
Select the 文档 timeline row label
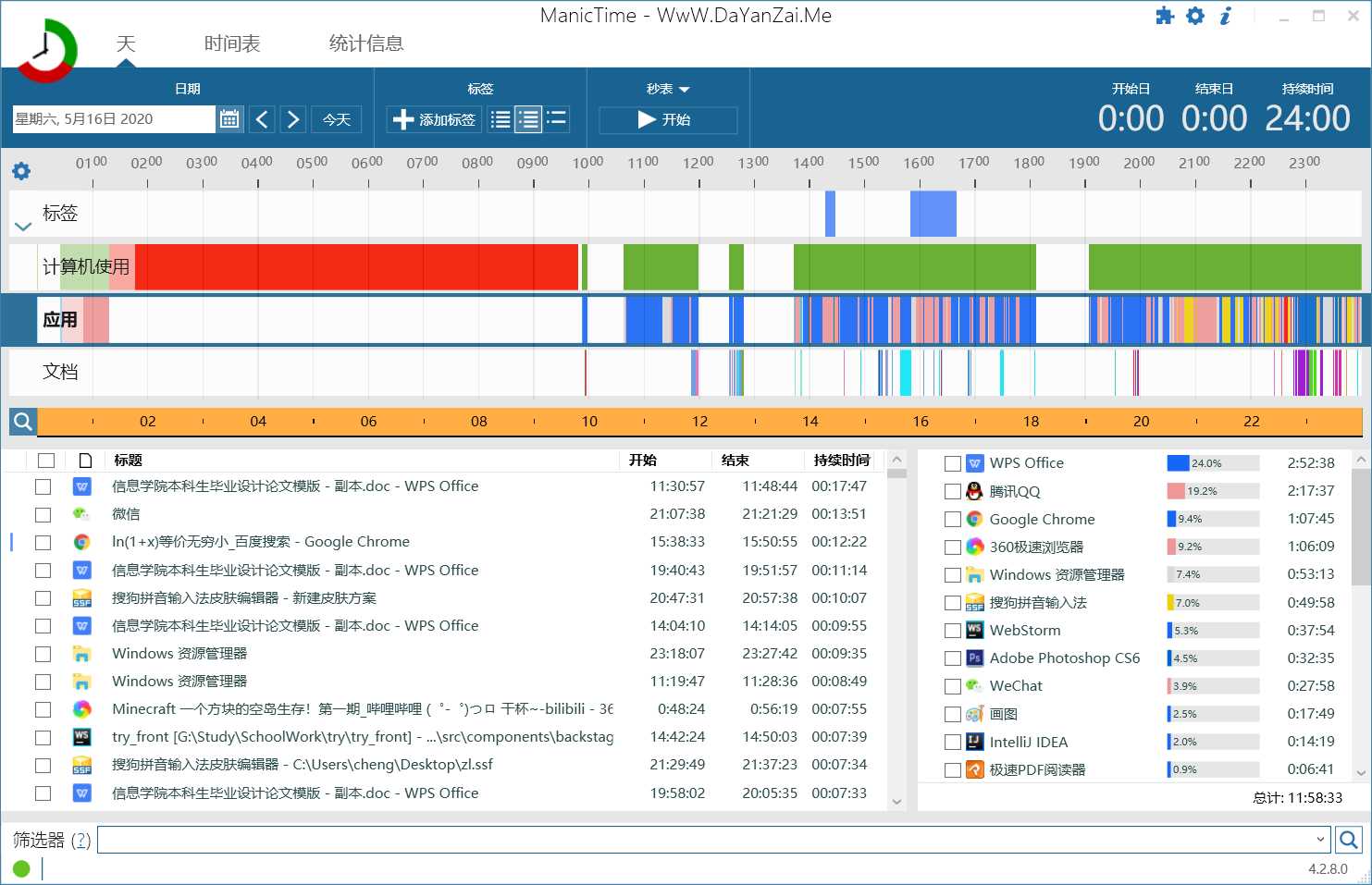click(60, 372)
